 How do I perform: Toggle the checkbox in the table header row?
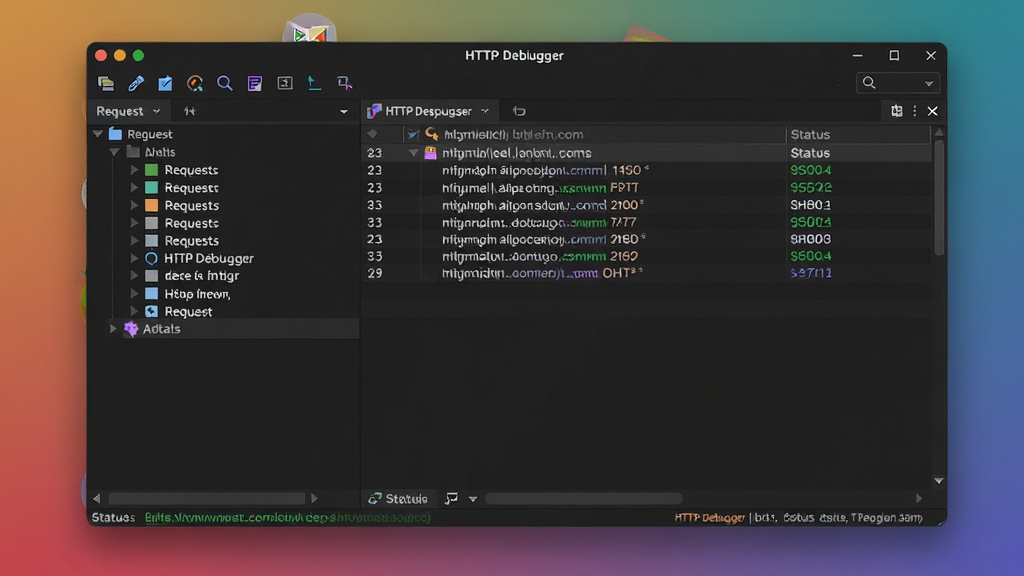[x=413, y=135]
